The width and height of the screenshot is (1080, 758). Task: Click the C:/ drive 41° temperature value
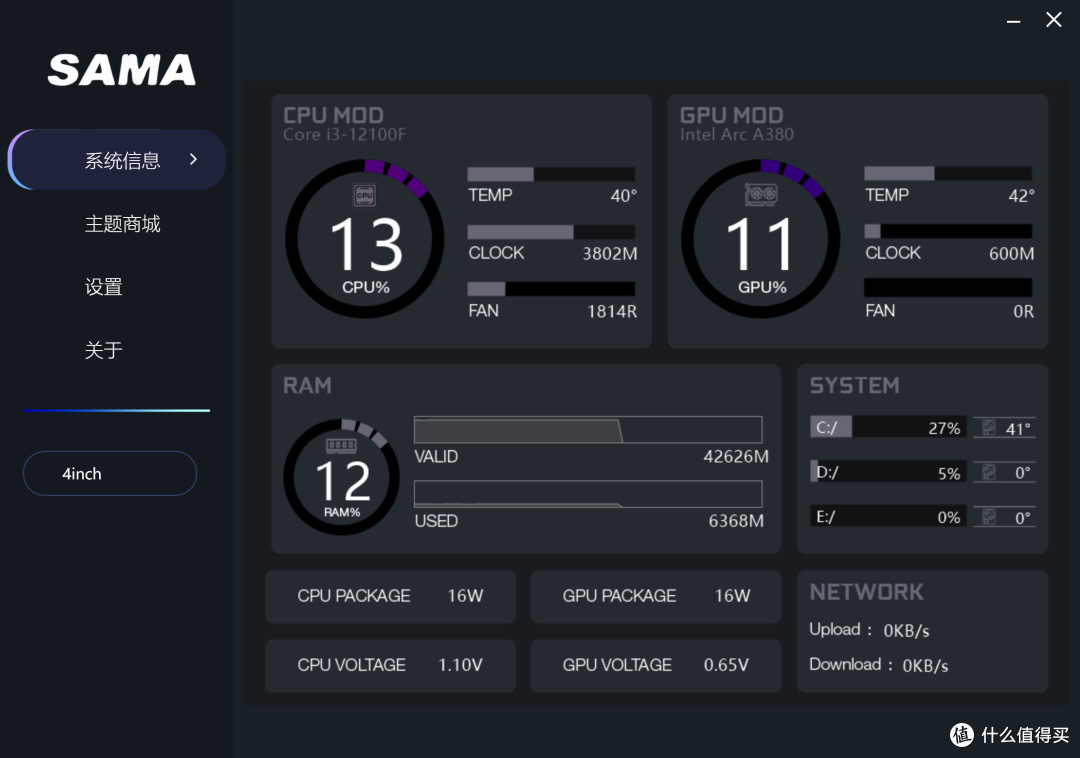(1018, 428)
